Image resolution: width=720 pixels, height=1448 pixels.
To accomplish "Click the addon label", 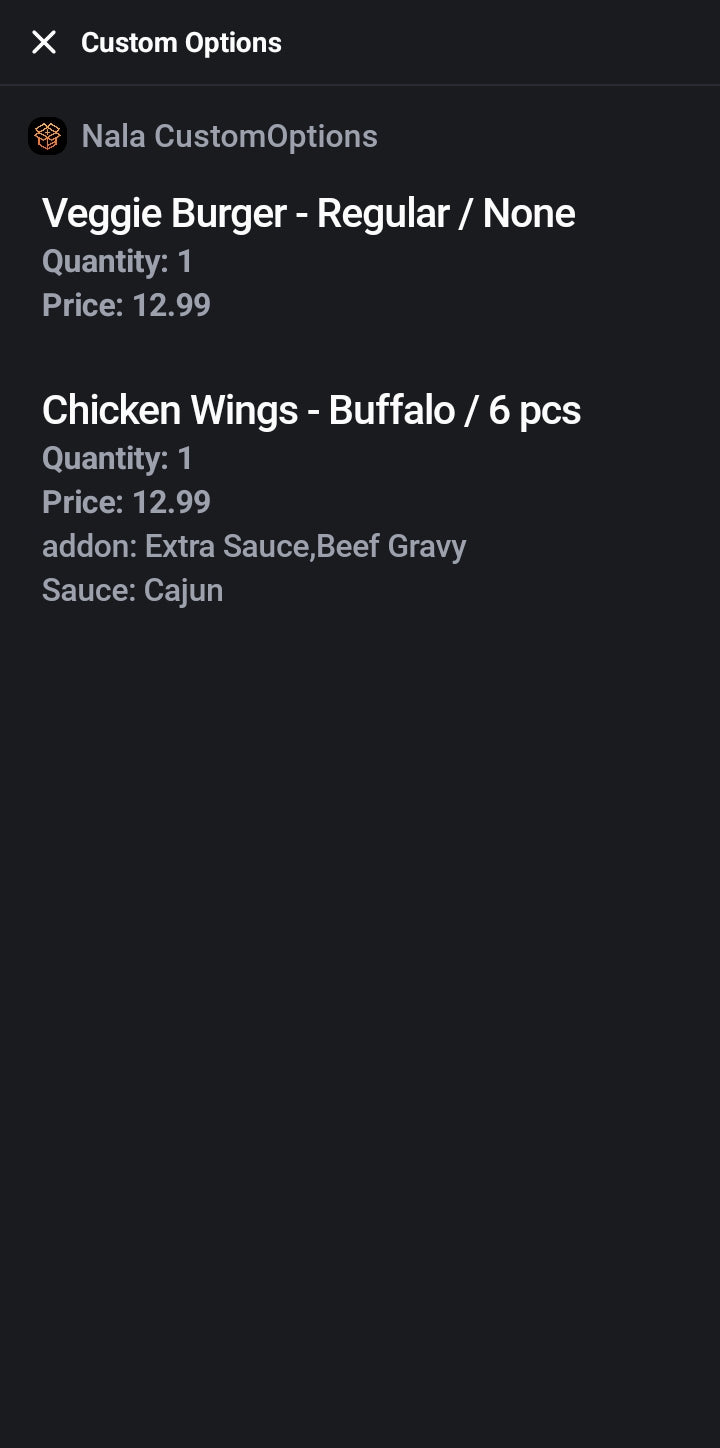I will tap(89, 546).
